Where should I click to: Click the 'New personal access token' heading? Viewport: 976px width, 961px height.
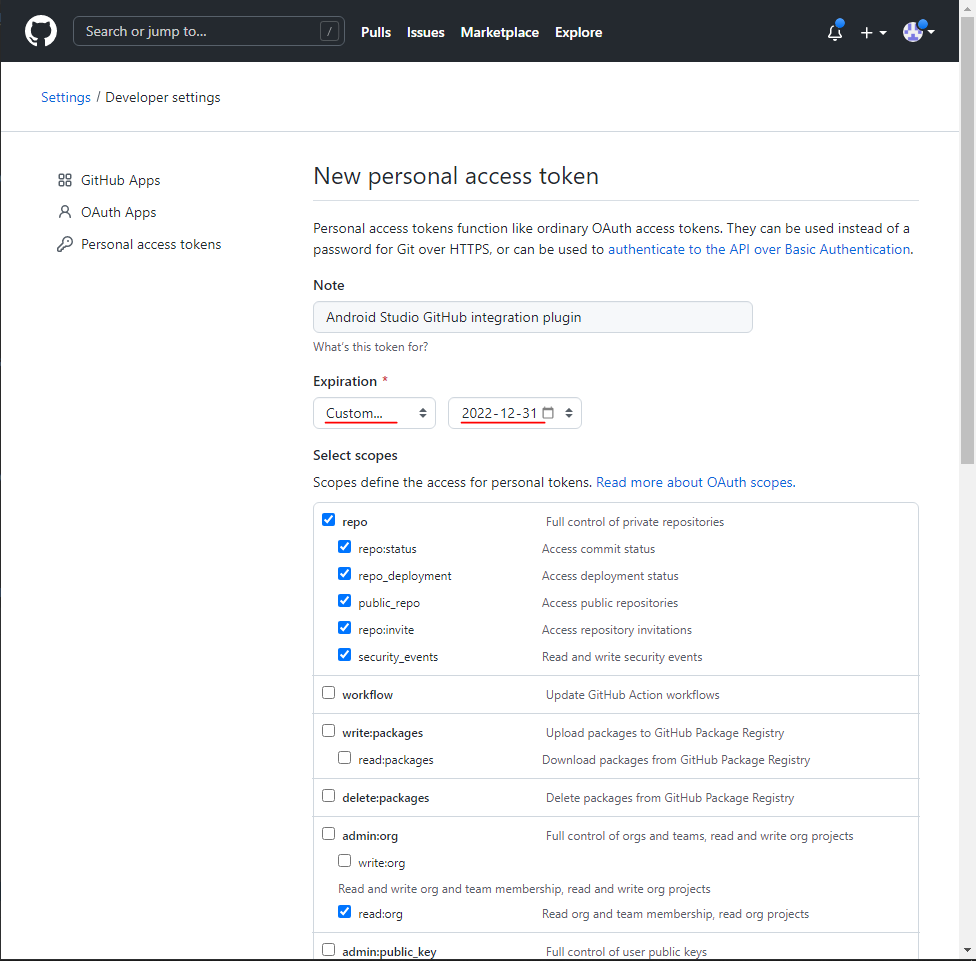click(456, 176)
